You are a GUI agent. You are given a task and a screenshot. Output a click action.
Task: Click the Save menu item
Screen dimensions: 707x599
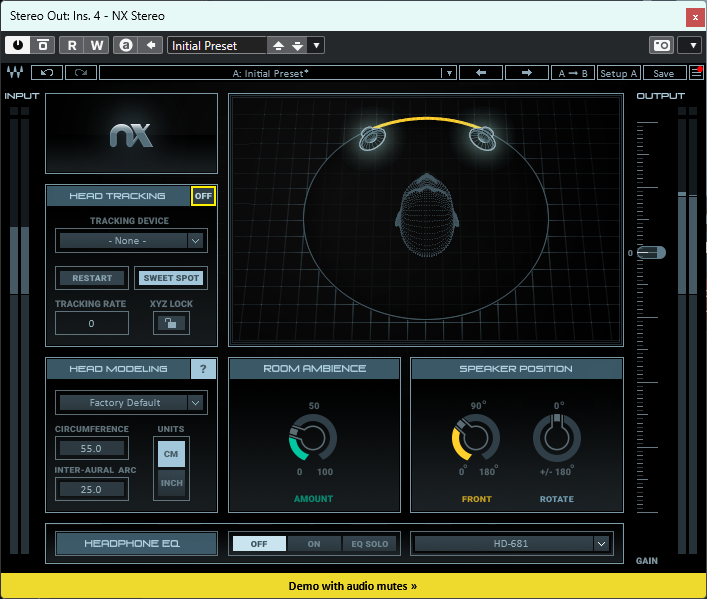pos(664,73)
